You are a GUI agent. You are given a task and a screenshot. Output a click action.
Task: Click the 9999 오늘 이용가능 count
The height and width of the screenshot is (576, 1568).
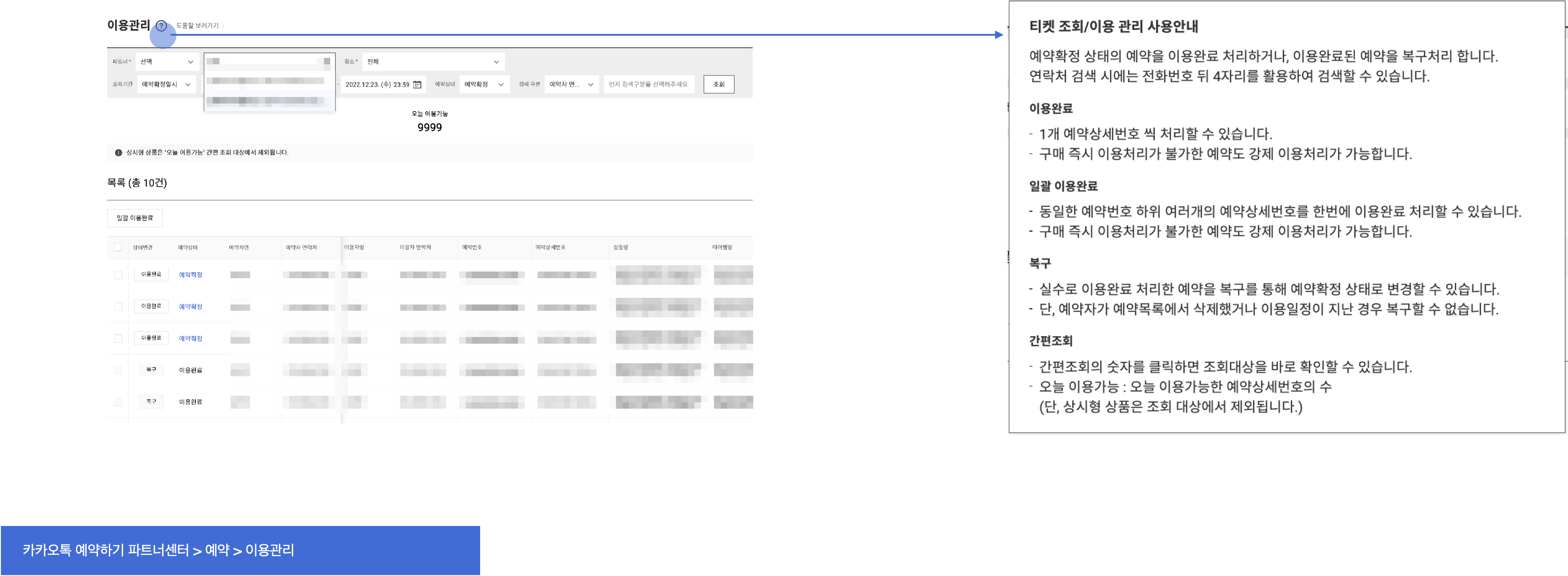(430, 128)
